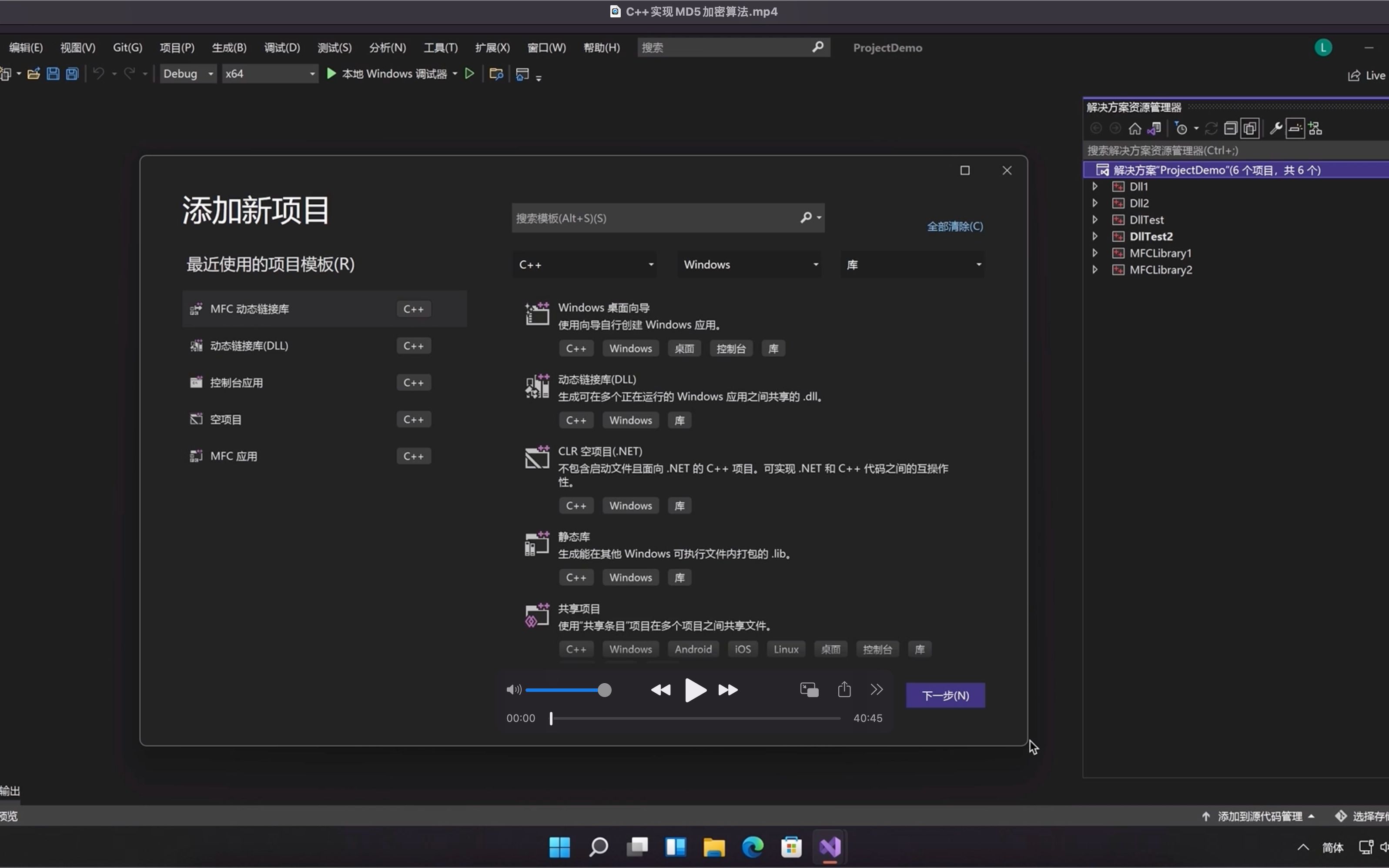Click the Save All icon

point(71,73)
